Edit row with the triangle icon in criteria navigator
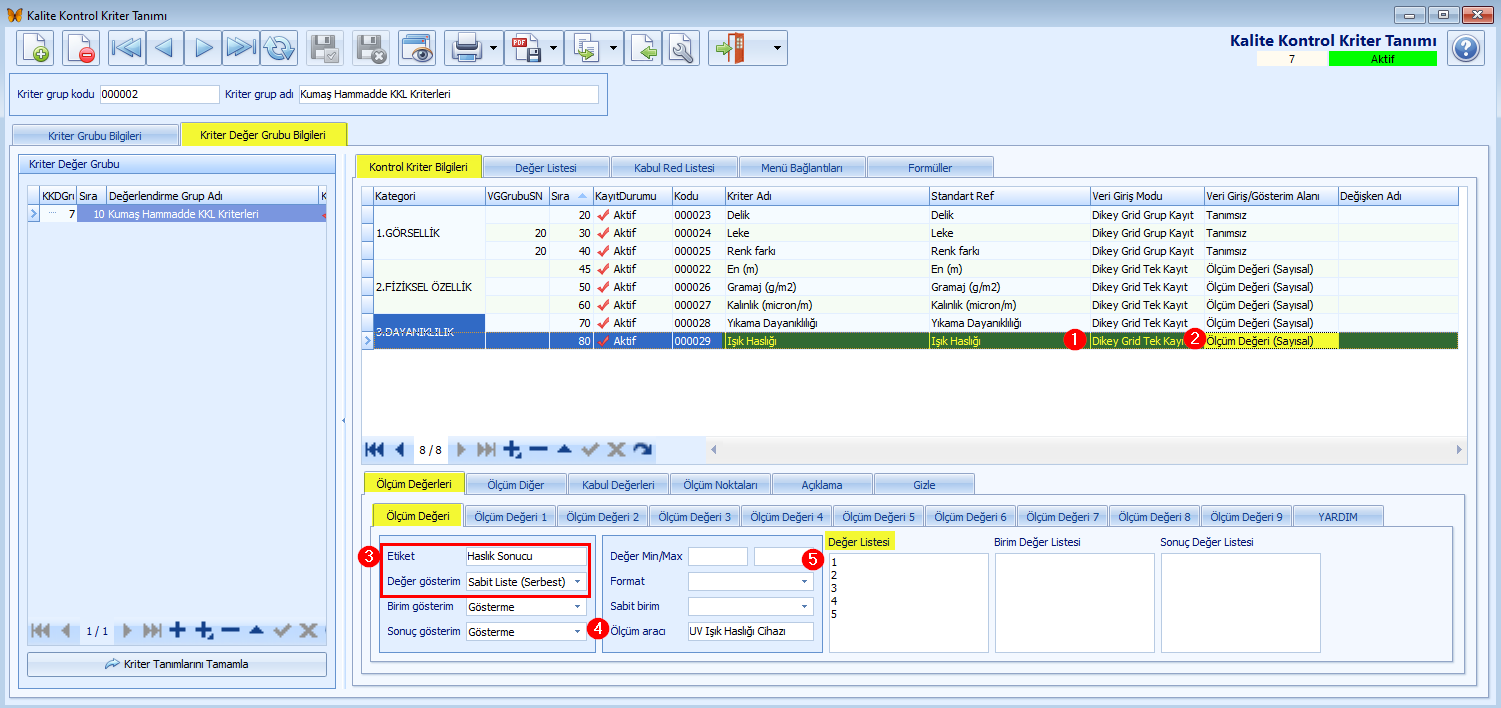The width and height of the screenshot is (1501, 708). (565, 450)
